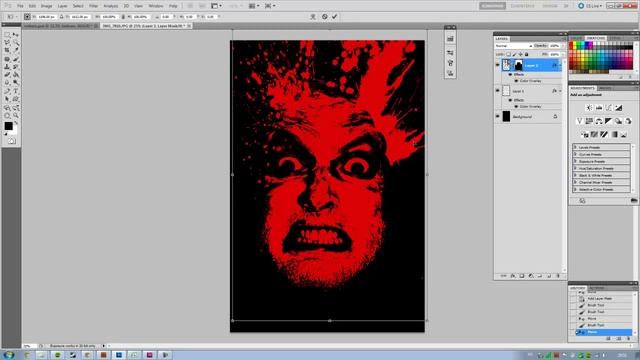640x360 pixels.
Task: Add layer mask from Layers panel bottom
Action: (x=522, y=276)
